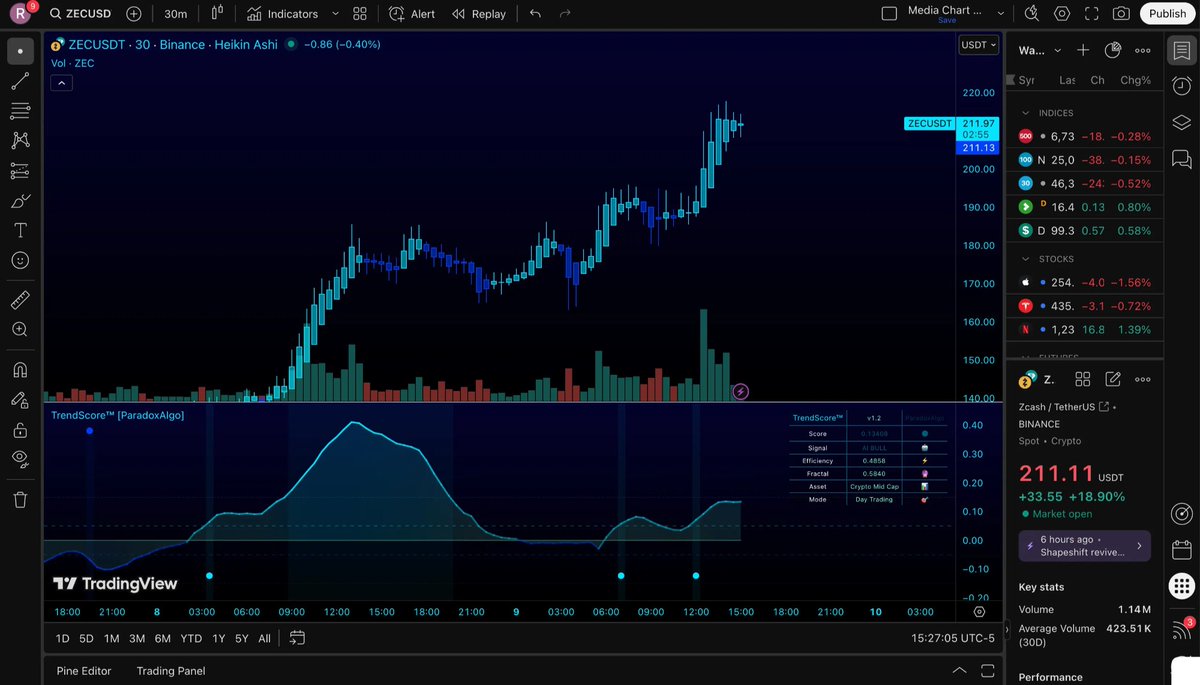Toggle stay in drawing mode
The width and height of the screenshot is (1200, 685).
click(20, 400)
